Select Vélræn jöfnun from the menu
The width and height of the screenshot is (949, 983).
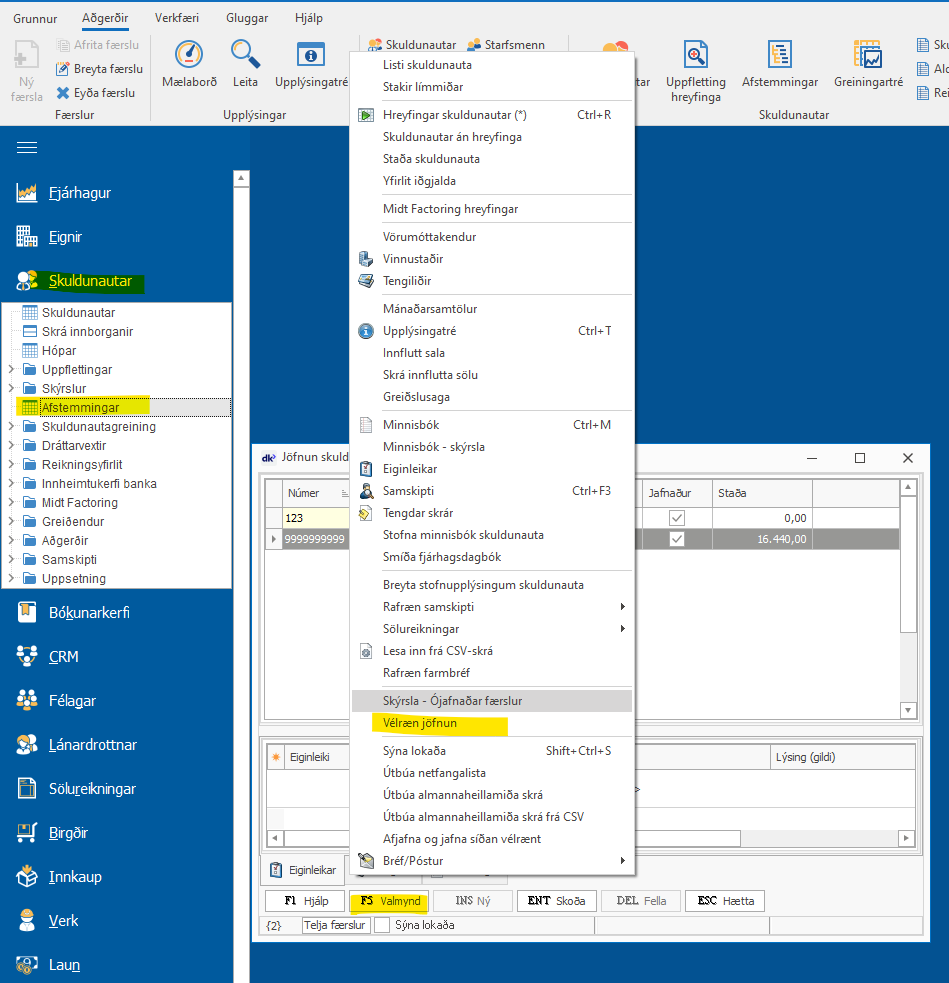[x=418, y=723]
